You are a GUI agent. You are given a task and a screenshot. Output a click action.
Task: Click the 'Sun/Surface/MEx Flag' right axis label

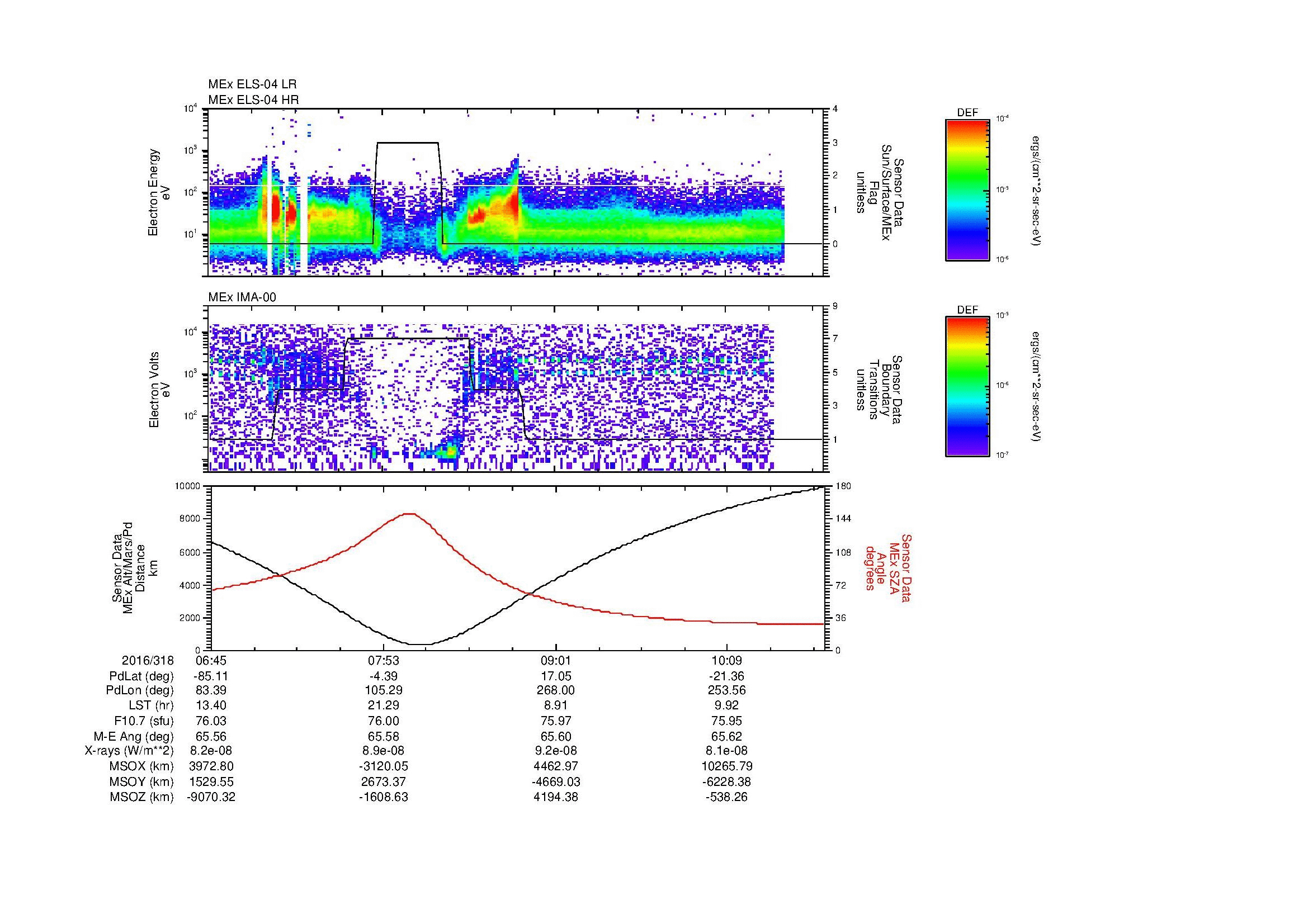[879, 192]
